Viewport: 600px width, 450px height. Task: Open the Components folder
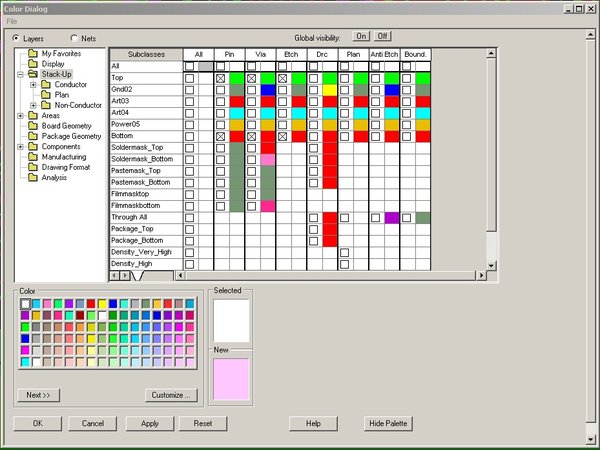tap(61, 147)
